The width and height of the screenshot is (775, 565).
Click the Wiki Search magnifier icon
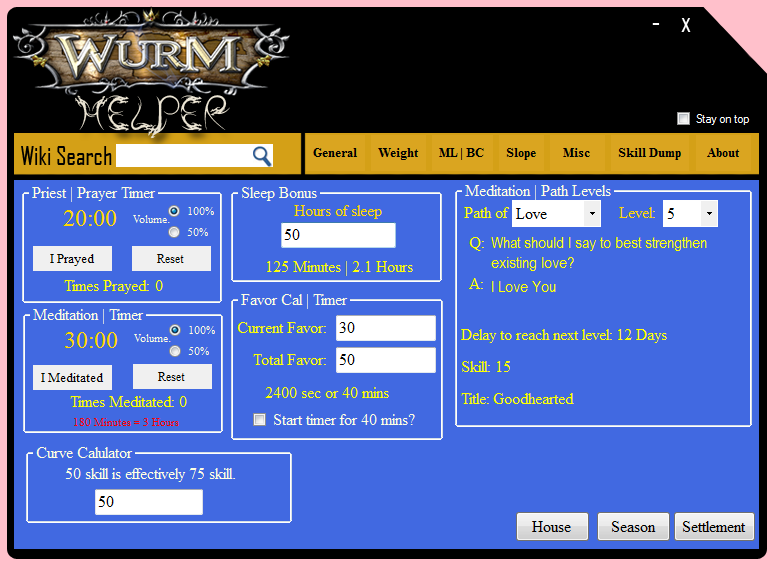click(x=262, y=156)
